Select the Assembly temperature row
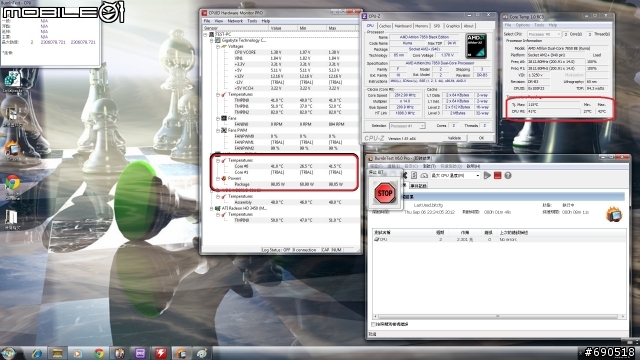The image size is (640, 360). click(x=281, y=202)
